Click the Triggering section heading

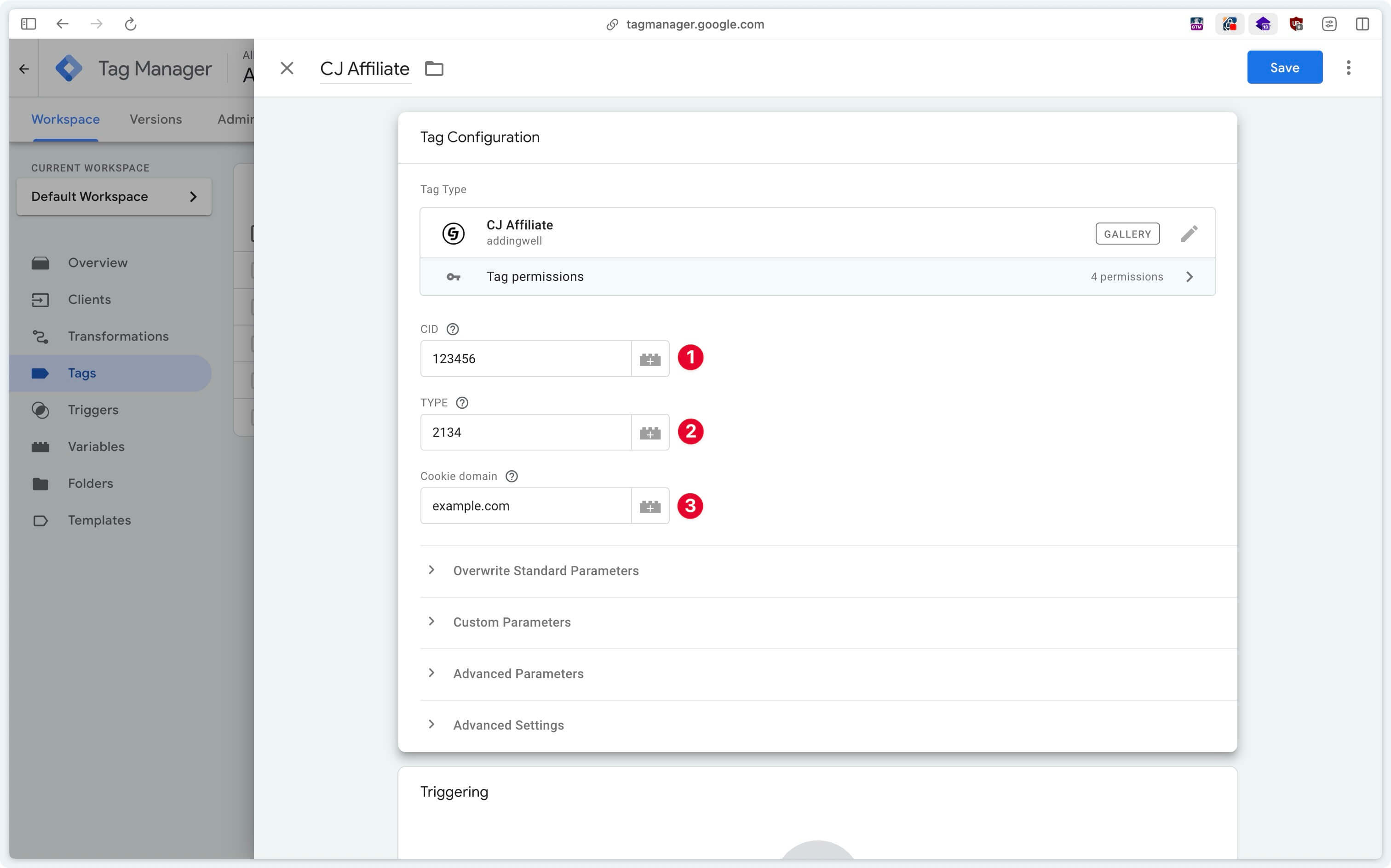(454, 792)
